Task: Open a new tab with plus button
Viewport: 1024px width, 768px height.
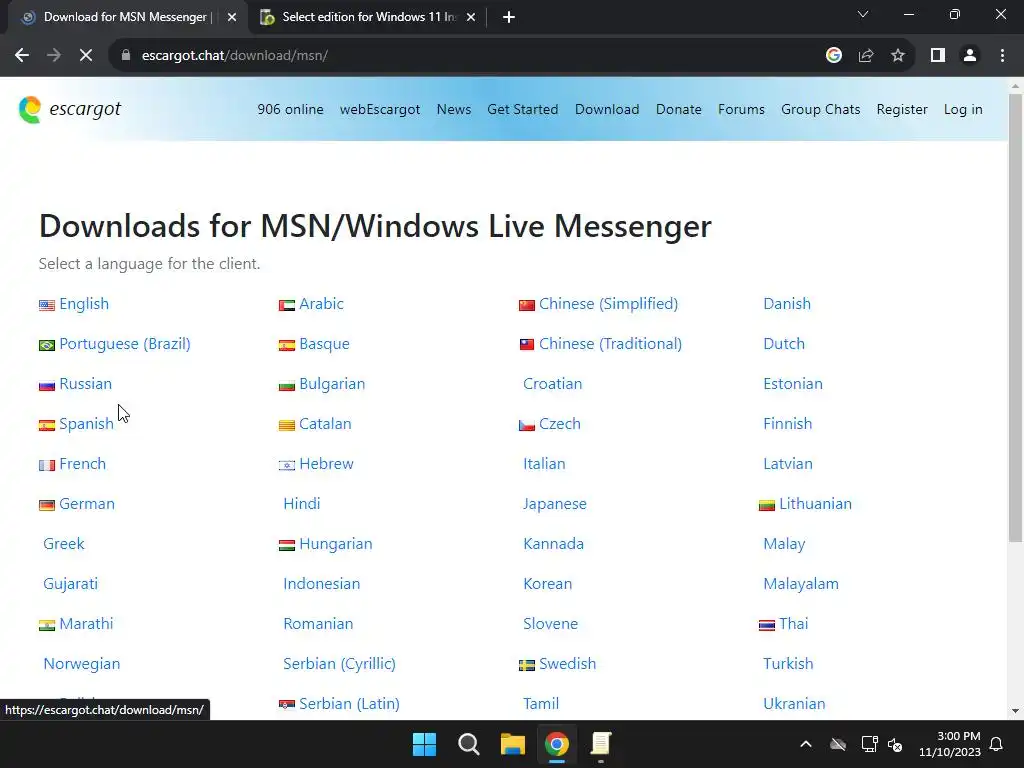Action: [509, 17]
